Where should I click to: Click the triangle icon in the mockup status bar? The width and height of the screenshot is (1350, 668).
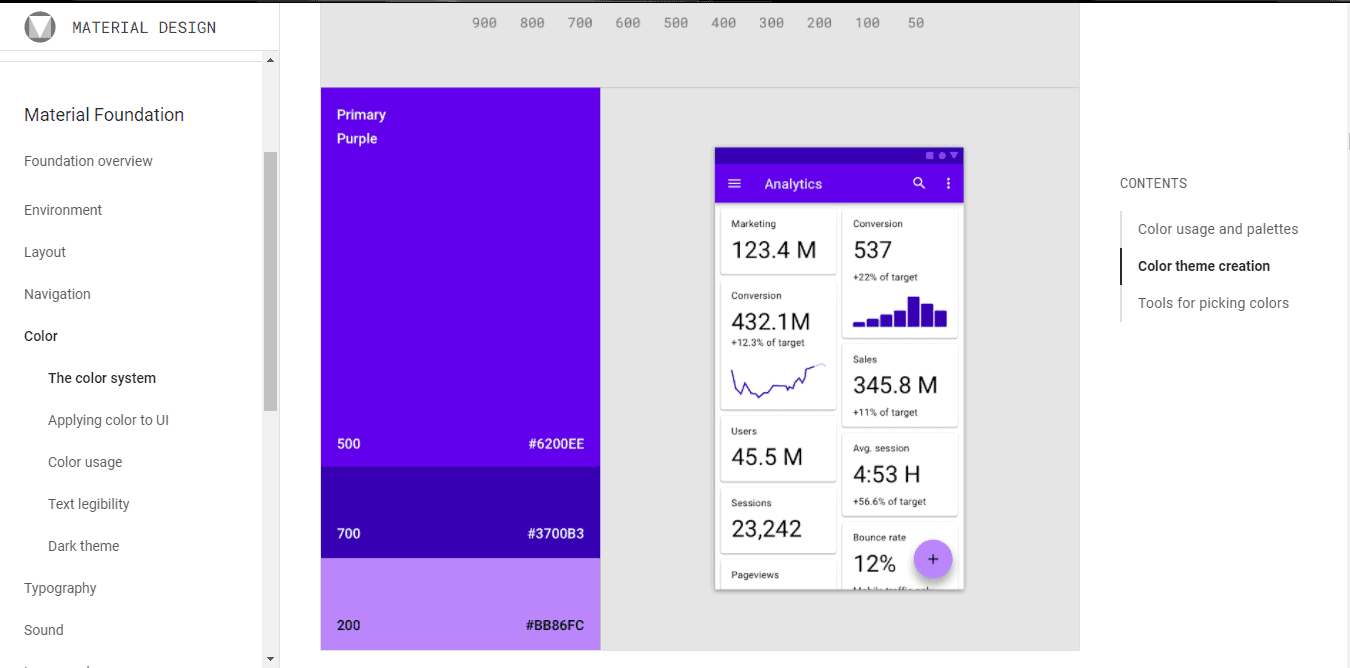tap(954, 155)
